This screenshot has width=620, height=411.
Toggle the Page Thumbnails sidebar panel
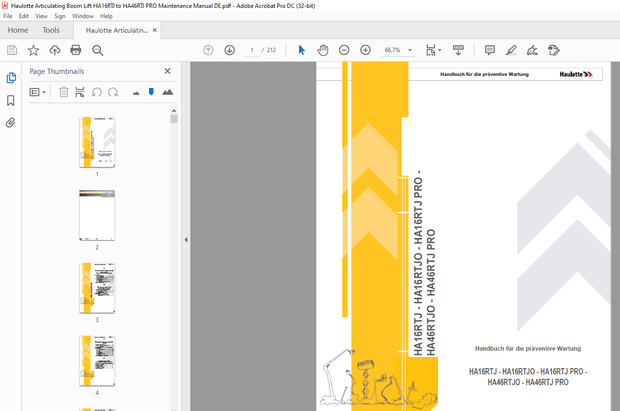[11, 78]
